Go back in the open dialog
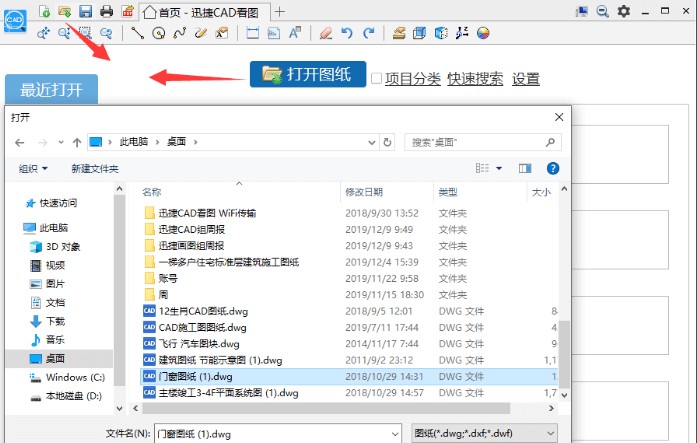 click(x=20, y=142)
